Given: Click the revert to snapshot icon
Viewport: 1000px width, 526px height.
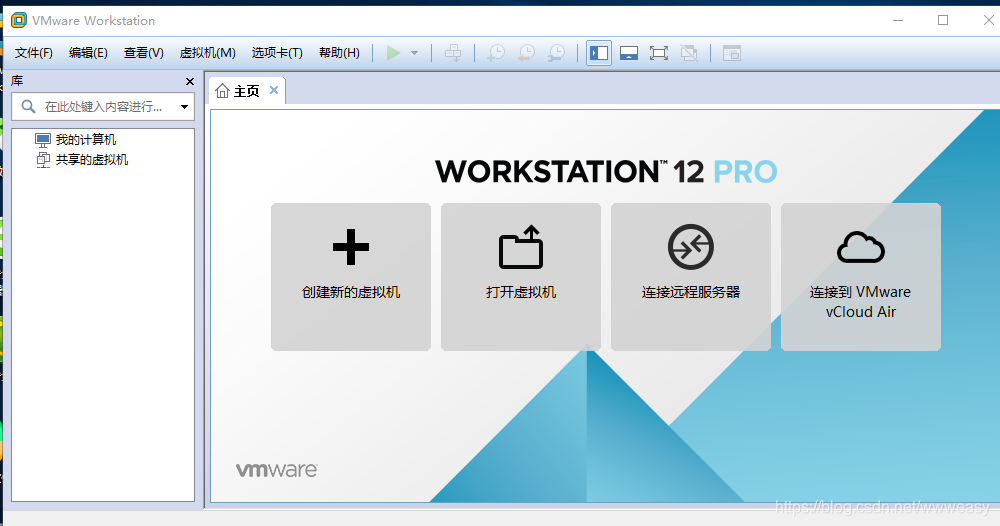Looking at the screenshot, I should (x=526, y=53).
